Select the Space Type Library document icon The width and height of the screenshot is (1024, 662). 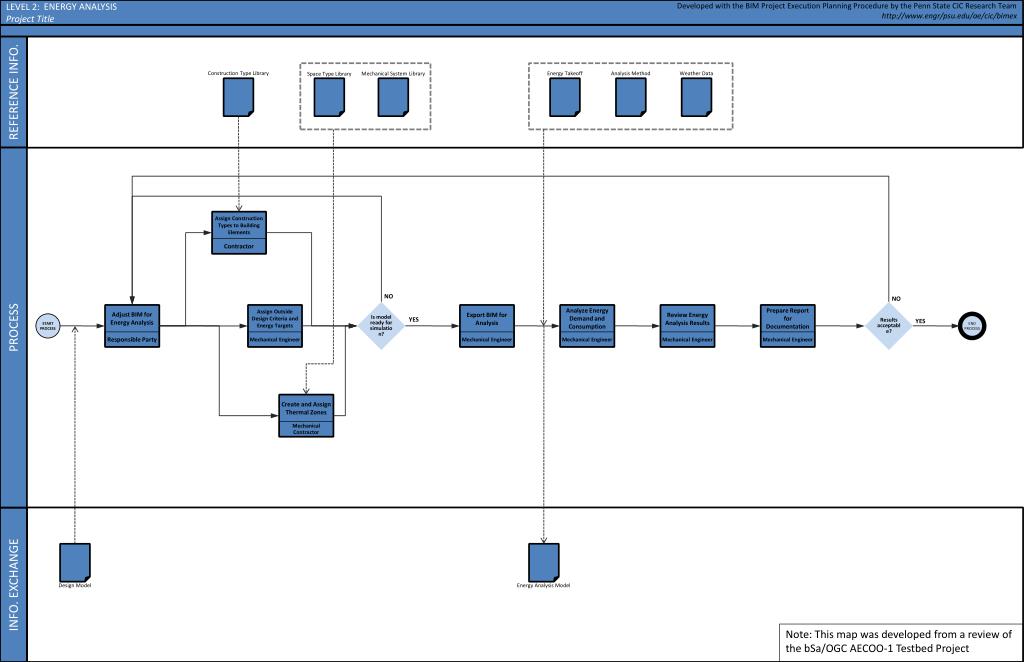(x=329, y=97)
